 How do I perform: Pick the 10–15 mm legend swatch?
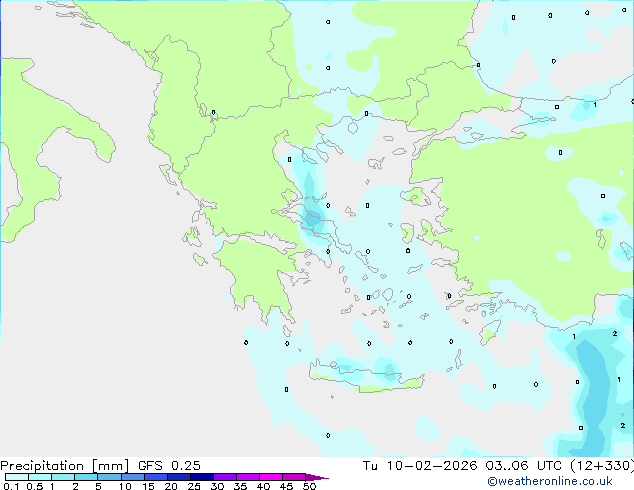click(132, 477)
